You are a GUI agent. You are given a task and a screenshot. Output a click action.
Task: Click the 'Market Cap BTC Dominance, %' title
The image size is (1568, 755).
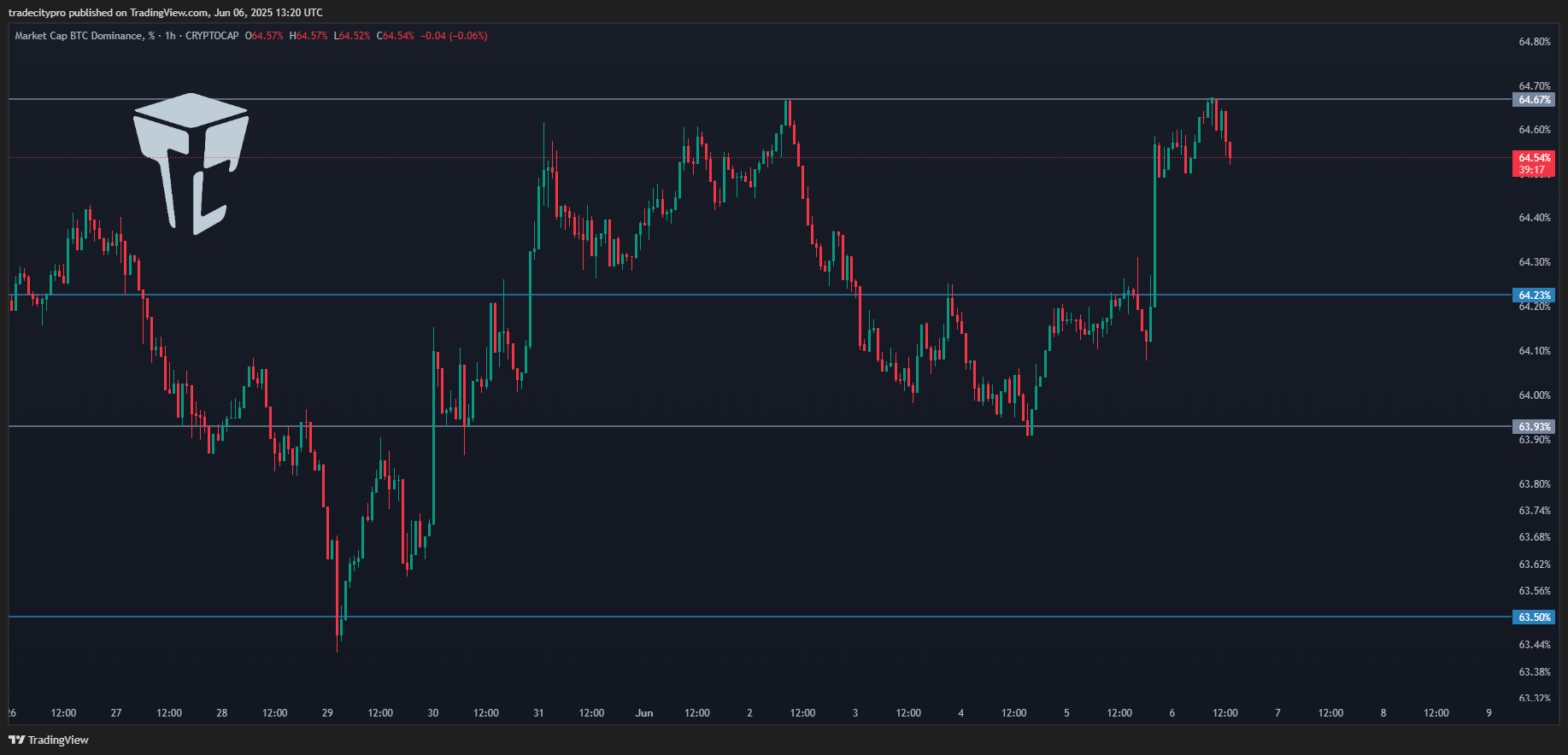85,36
